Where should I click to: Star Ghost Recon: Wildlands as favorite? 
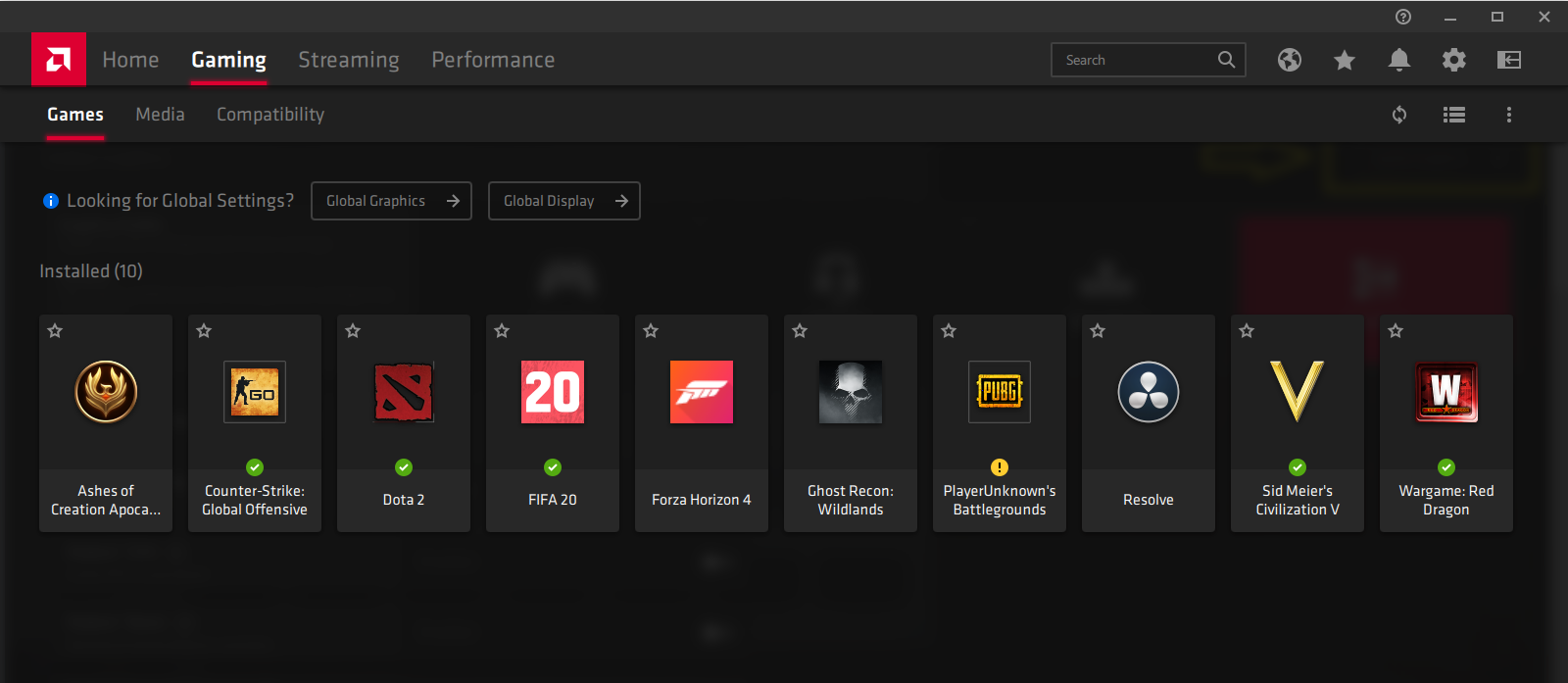coord(800,331)
